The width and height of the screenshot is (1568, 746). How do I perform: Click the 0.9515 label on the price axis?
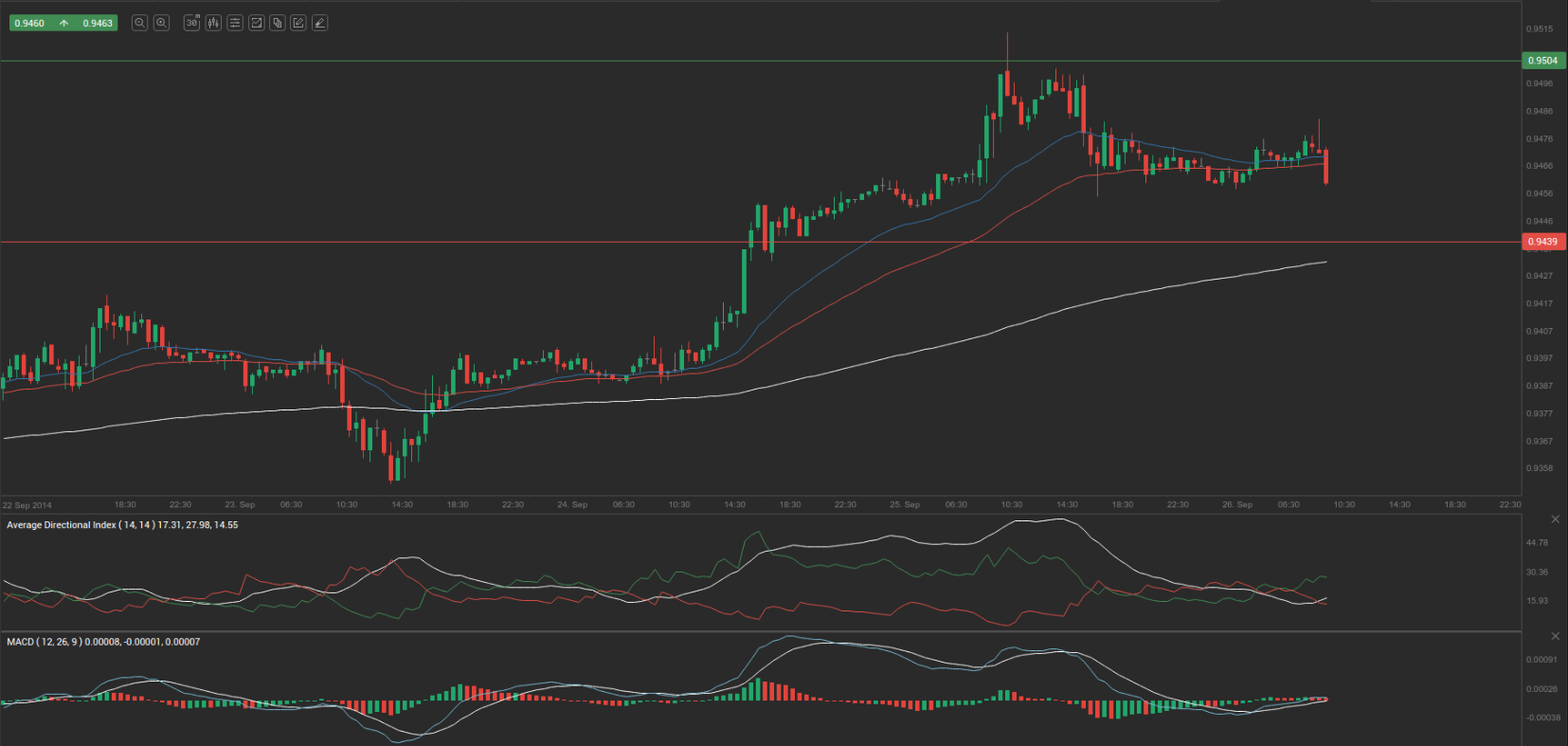[x=1540, y=29]
